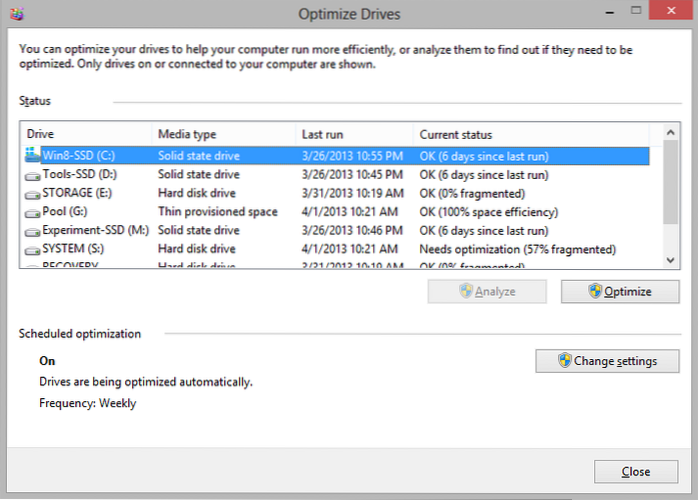The image size is (698, 500).
Task: Select Experiment-SSD (M:) drive name
Action: [96, 230]
